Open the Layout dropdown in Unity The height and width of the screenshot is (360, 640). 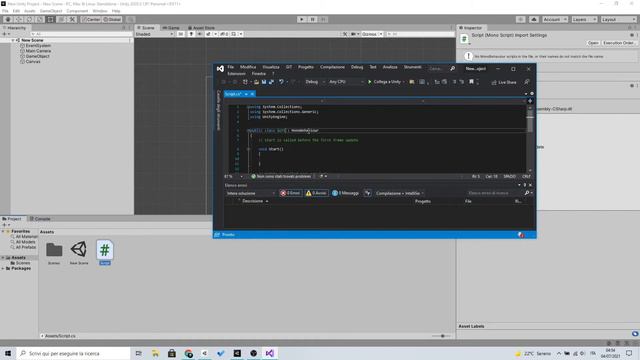[x=618, y=19]
